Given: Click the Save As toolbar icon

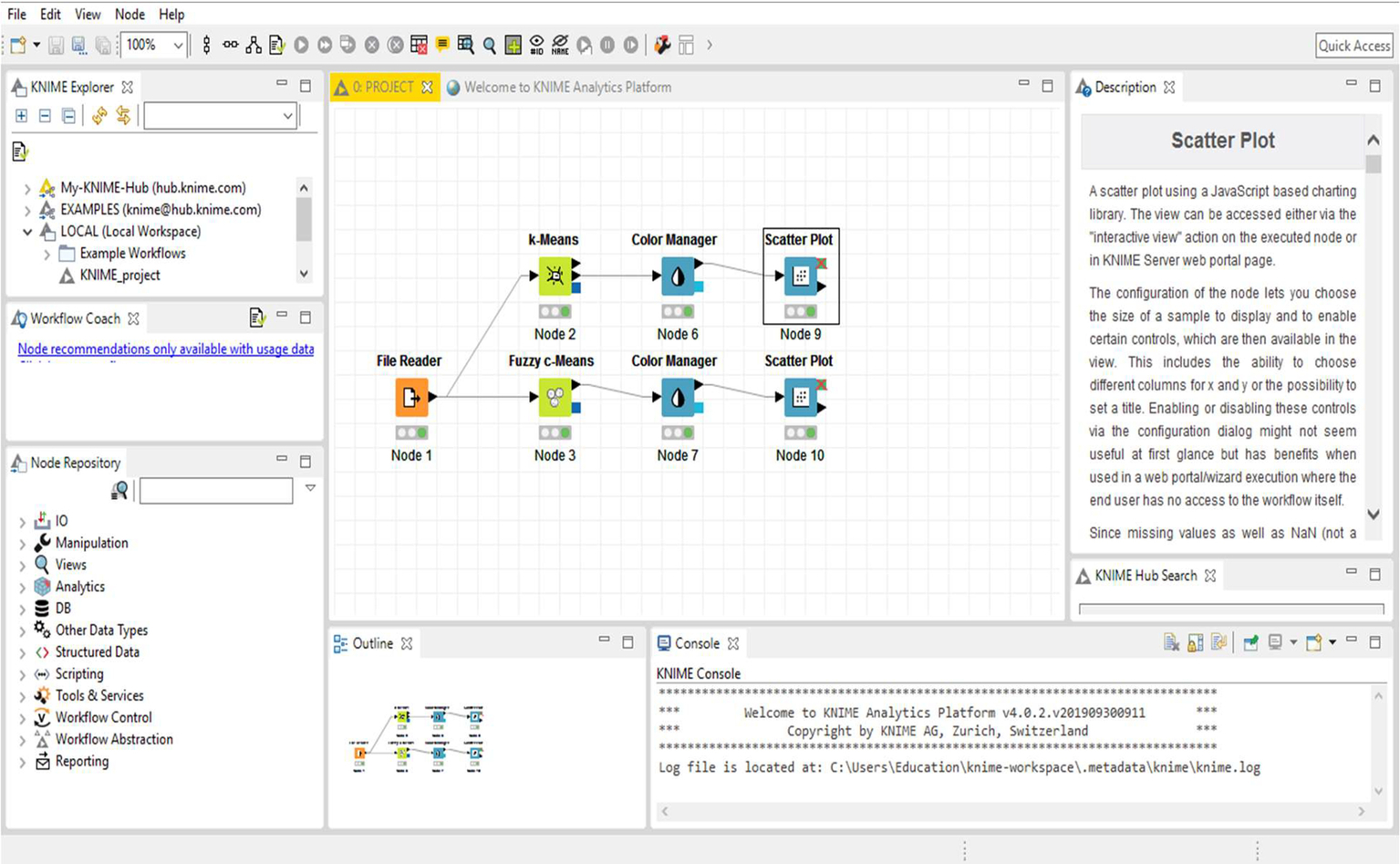Looking at the screenshot, I should (x=79, y=45).
